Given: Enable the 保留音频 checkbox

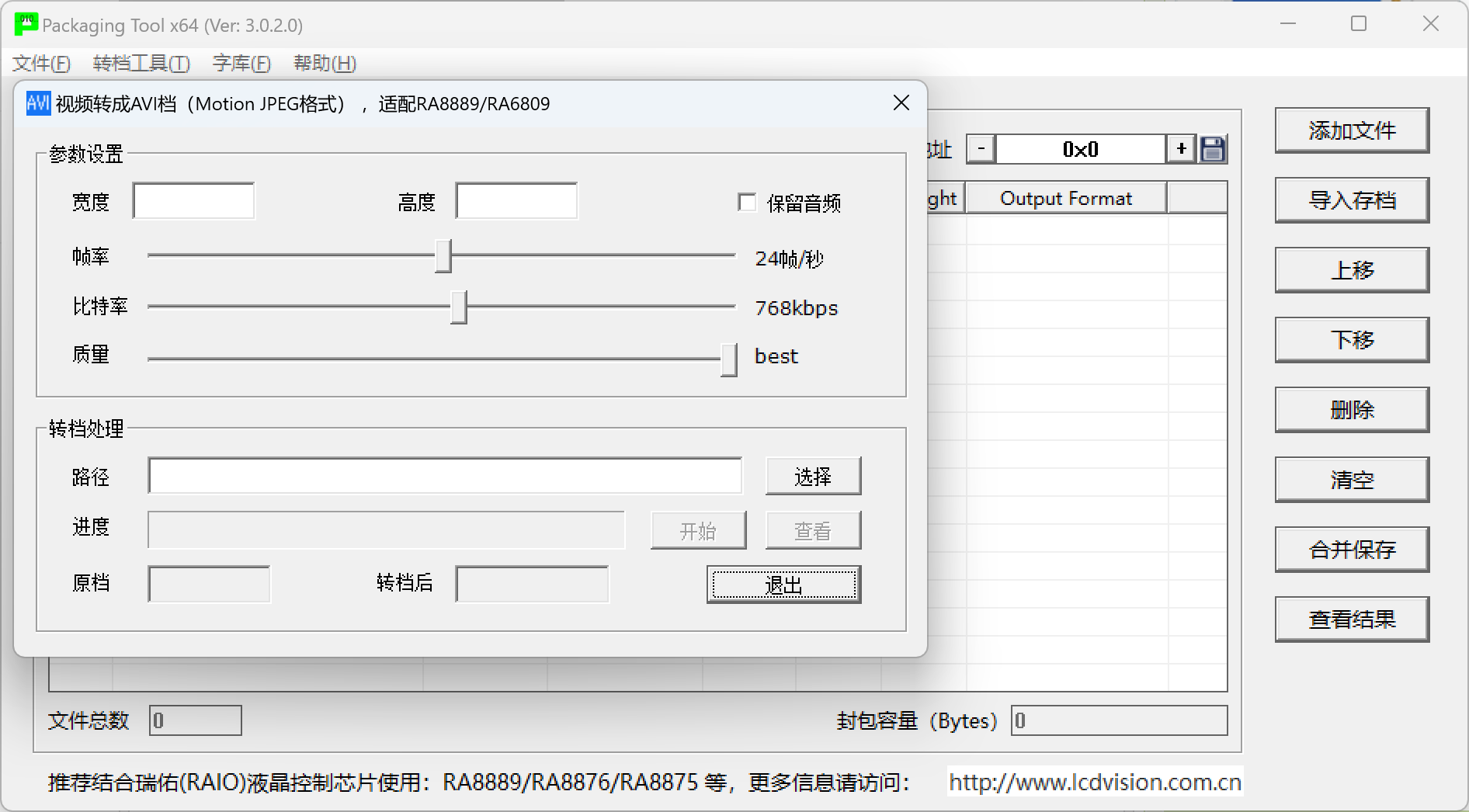Looking at the screenshot, I should pos(747,203).
